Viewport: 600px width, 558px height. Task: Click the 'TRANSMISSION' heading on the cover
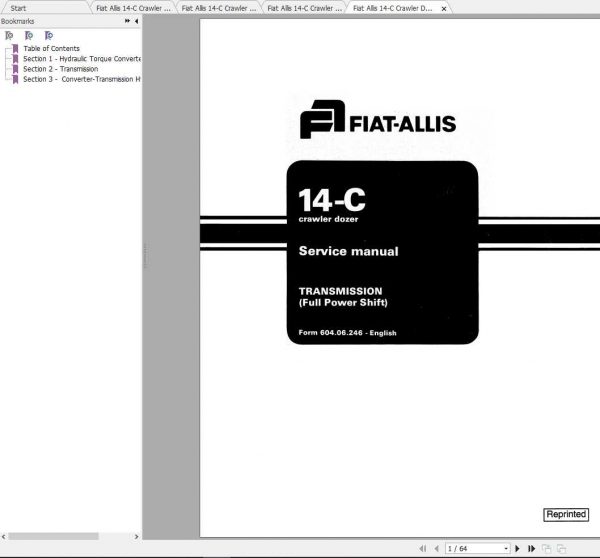click(341, 291)
